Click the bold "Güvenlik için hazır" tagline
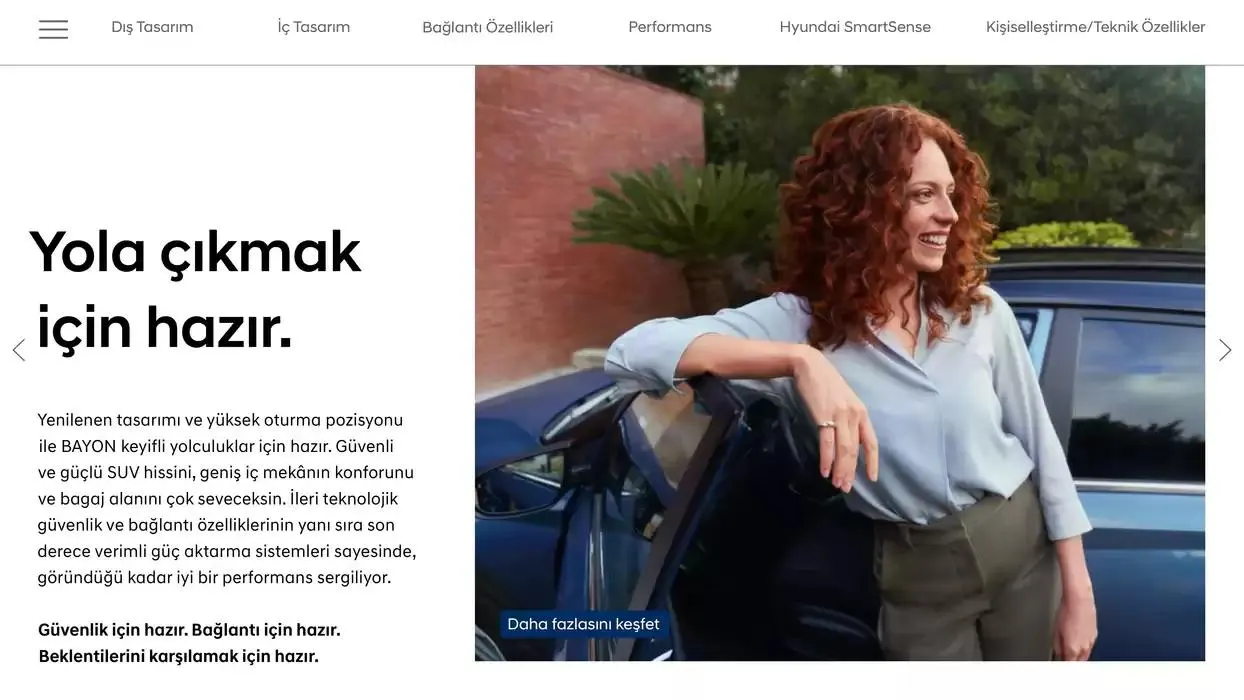The width and height of the screenshot is (1244, 700). [109, 630]
